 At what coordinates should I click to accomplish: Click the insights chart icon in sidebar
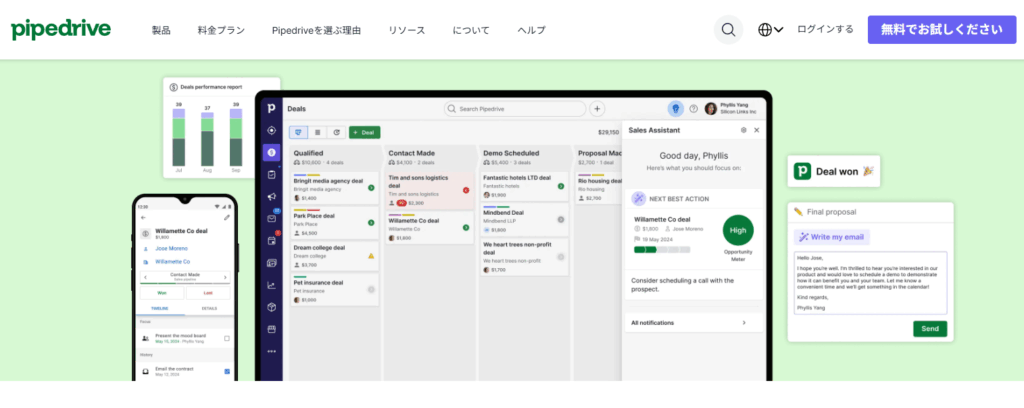[271, 285]
